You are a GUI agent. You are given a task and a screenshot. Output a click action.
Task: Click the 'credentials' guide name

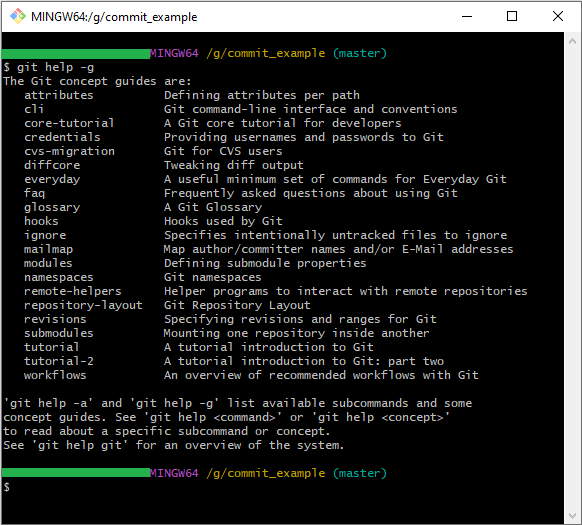point(62,137)
